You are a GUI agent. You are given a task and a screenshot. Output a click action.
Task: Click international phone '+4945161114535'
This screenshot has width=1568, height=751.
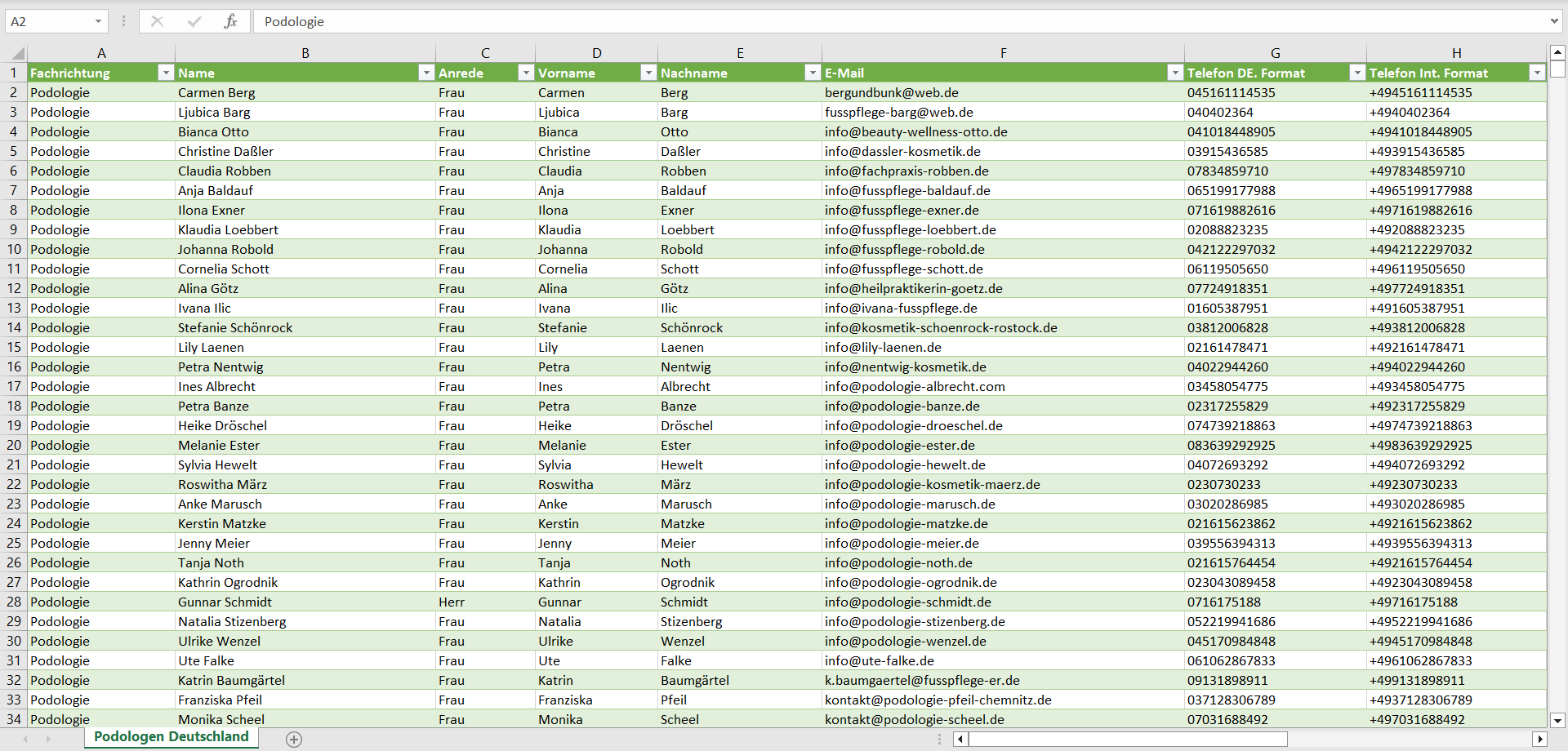pos(1457,92)
